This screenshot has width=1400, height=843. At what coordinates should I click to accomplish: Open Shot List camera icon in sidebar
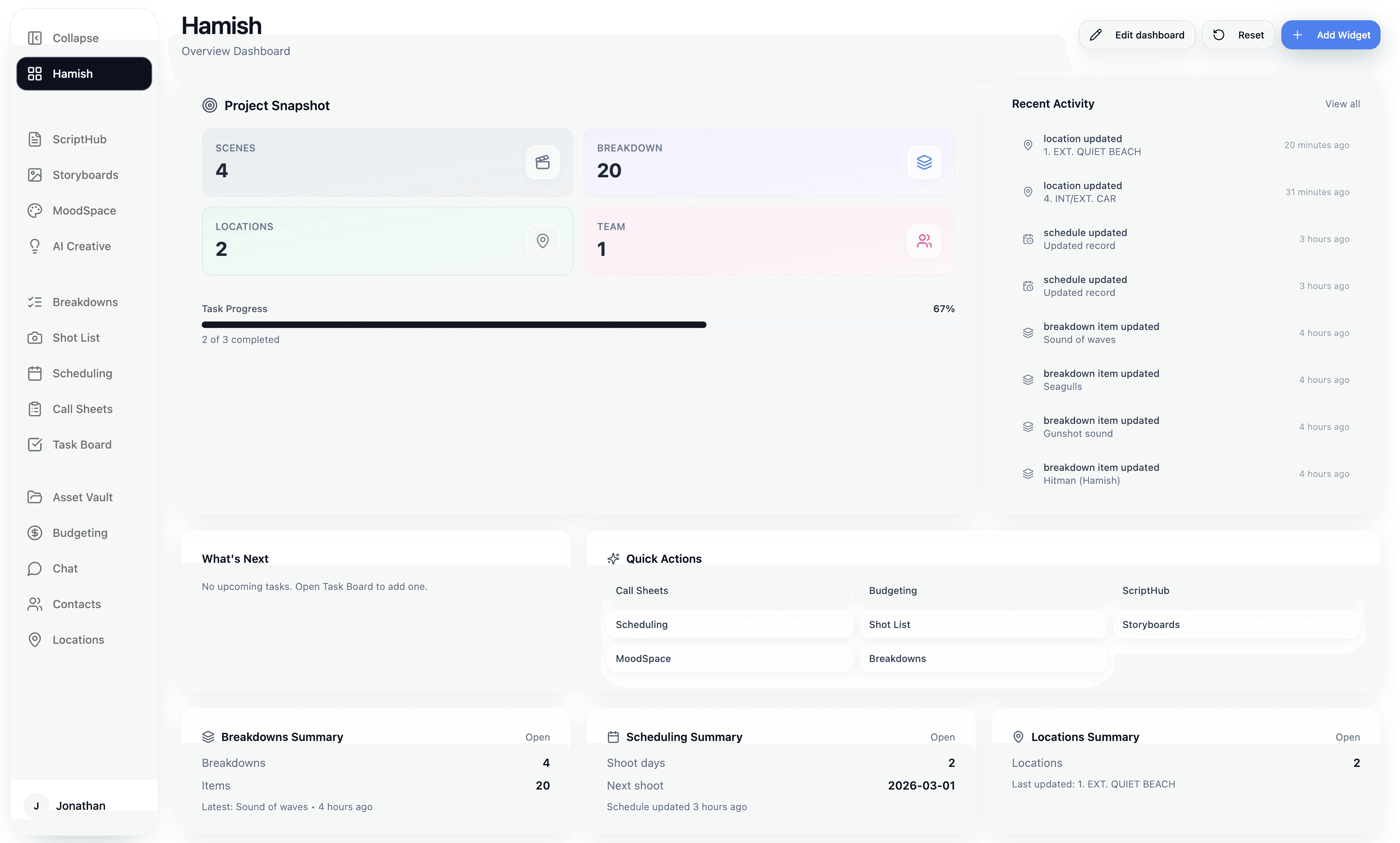click(35, 338)
